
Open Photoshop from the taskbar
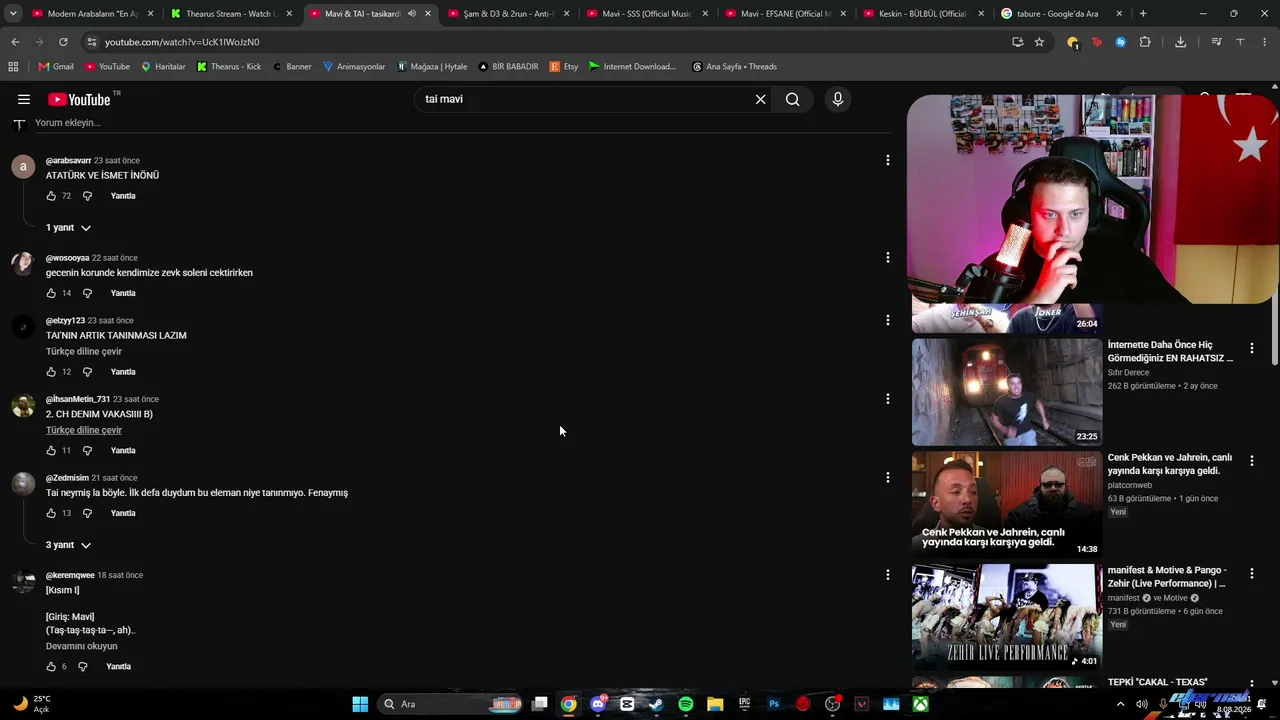coord(774,704)
